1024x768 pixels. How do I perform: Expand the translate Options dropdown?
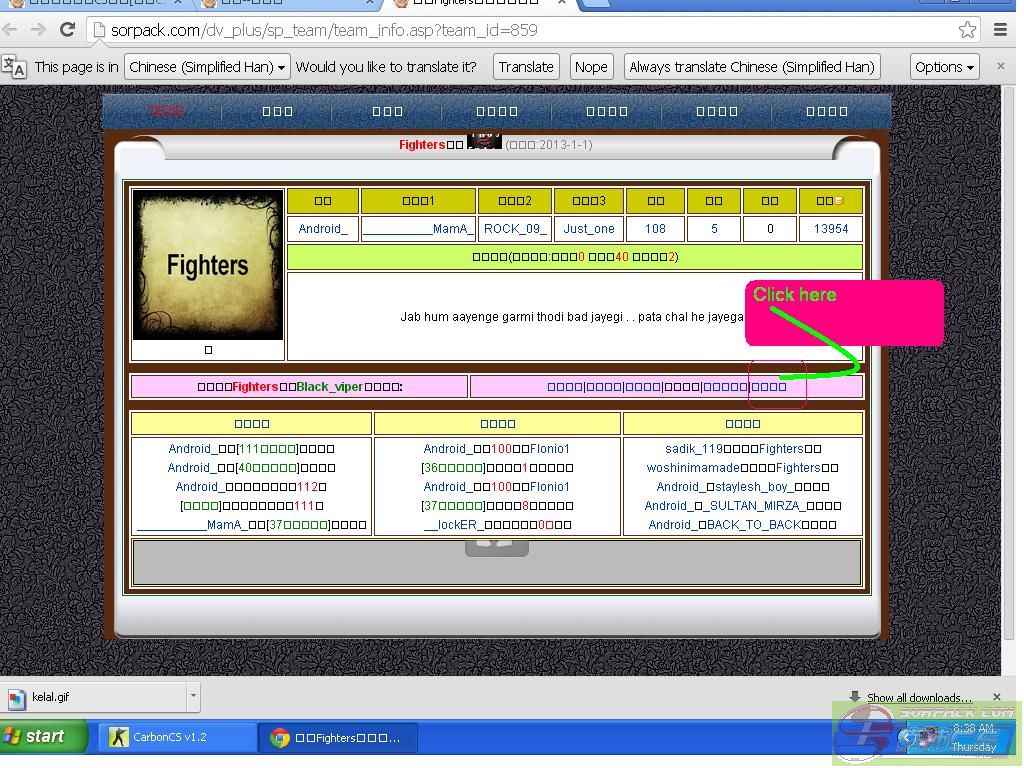(944, 67)
